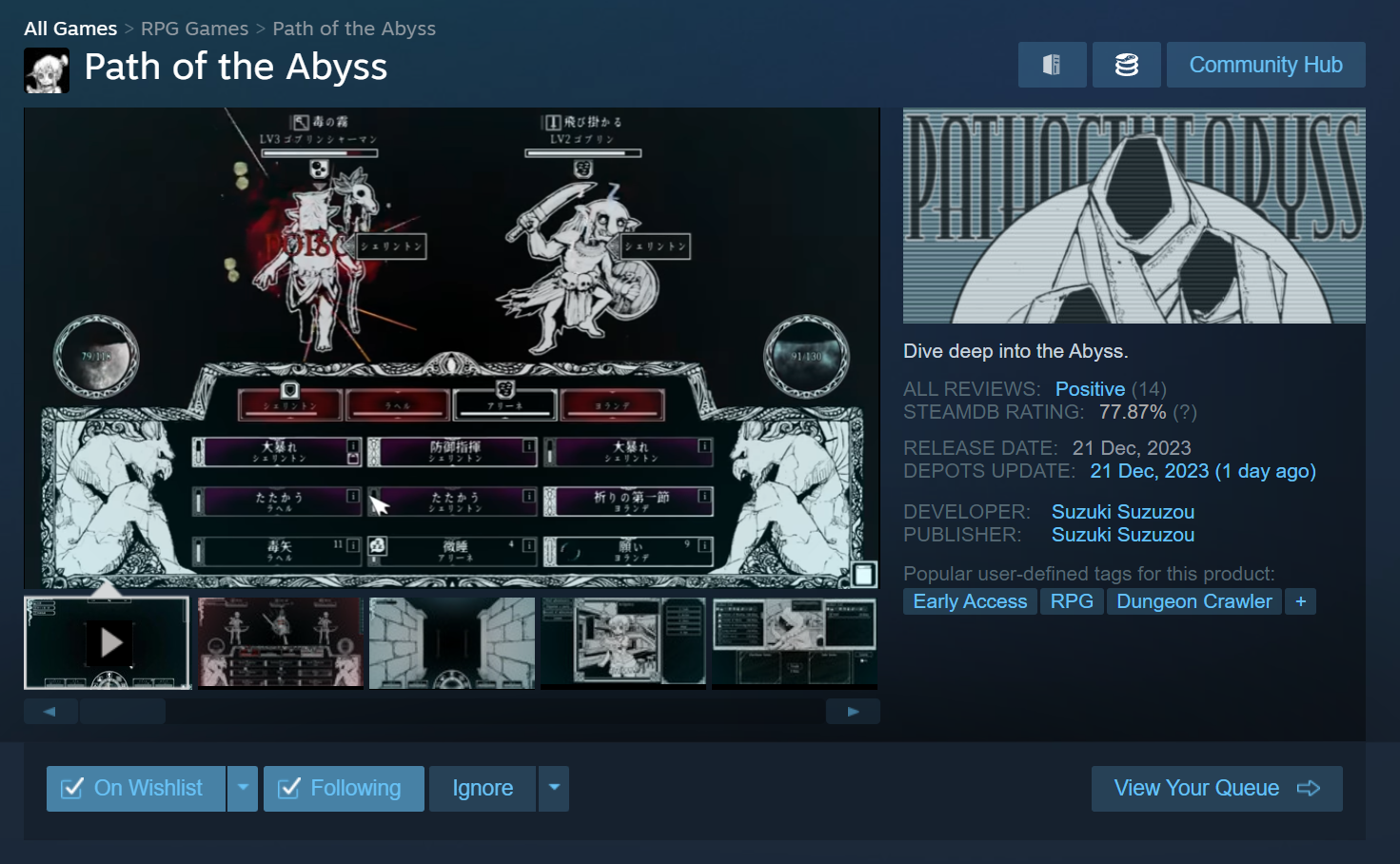Click the game's small avatar icon beside the title
The height and width of the screenshot is (864, 1400).
pos(47,70)
